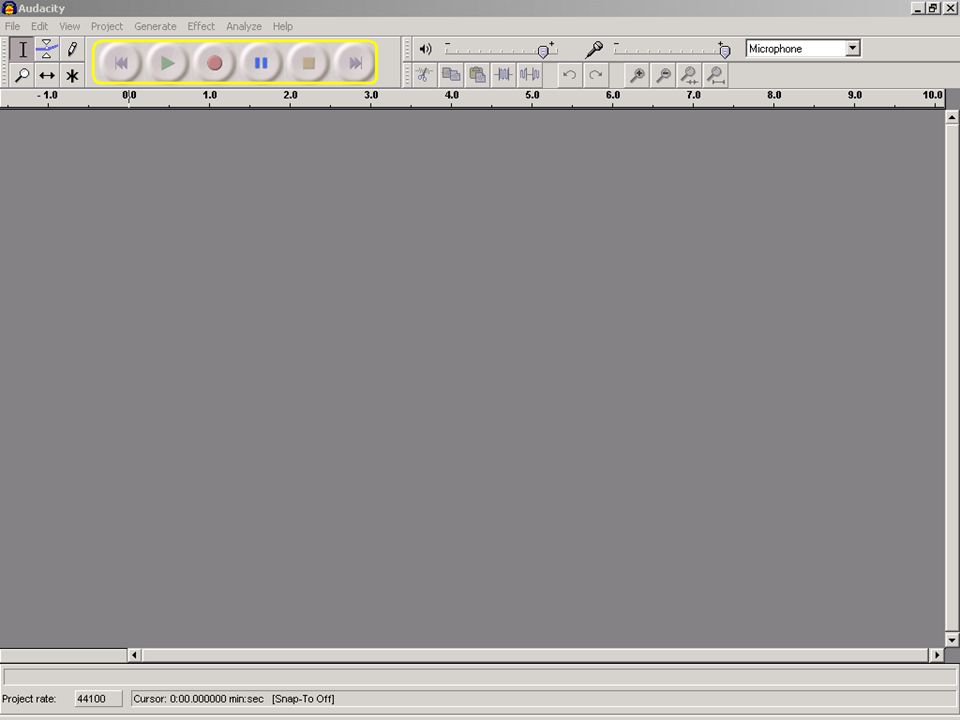960x720 pixels.
Task: Click Skip to End button
Action: pyautogui.click(x=356, y=62)
